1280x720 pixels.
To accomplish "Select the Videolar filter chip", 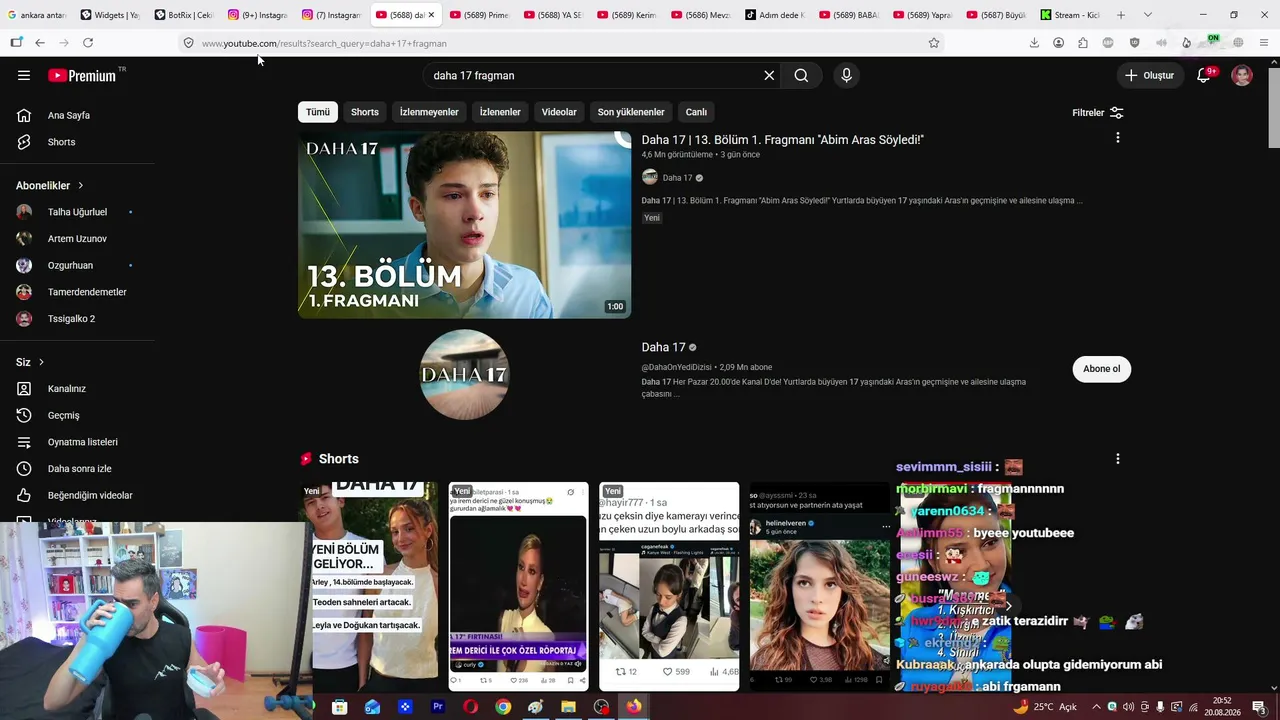I will tap(559, 112).
